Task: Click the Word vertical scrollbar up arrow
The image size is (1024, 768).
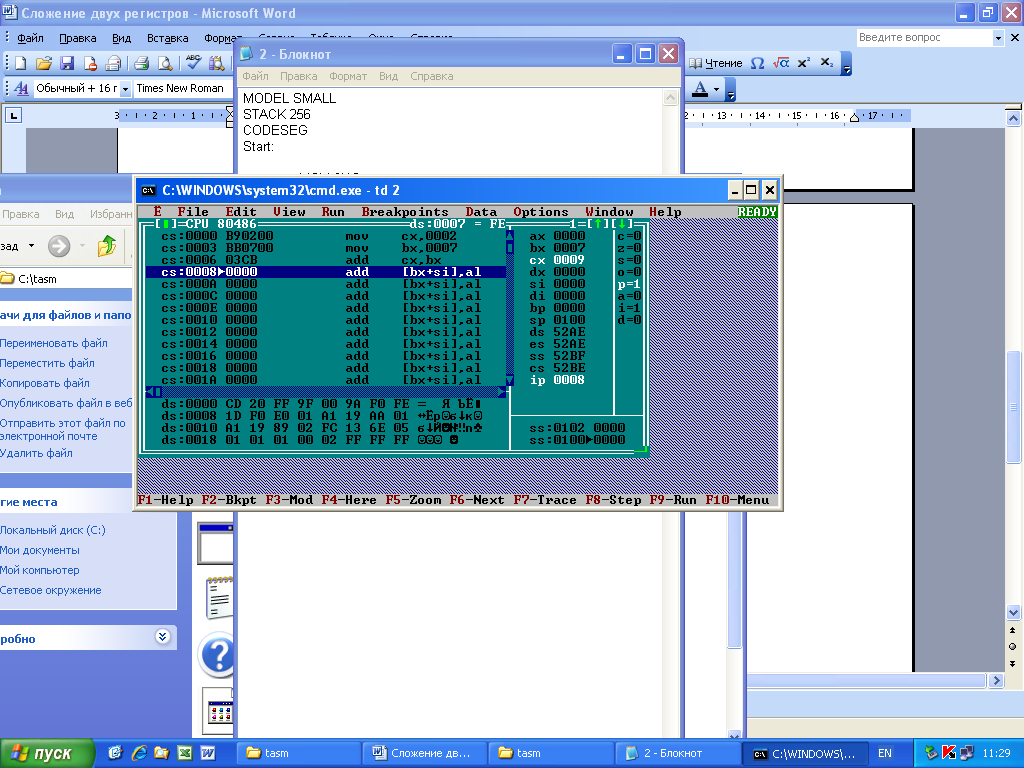Action: tap(1013, 118)
